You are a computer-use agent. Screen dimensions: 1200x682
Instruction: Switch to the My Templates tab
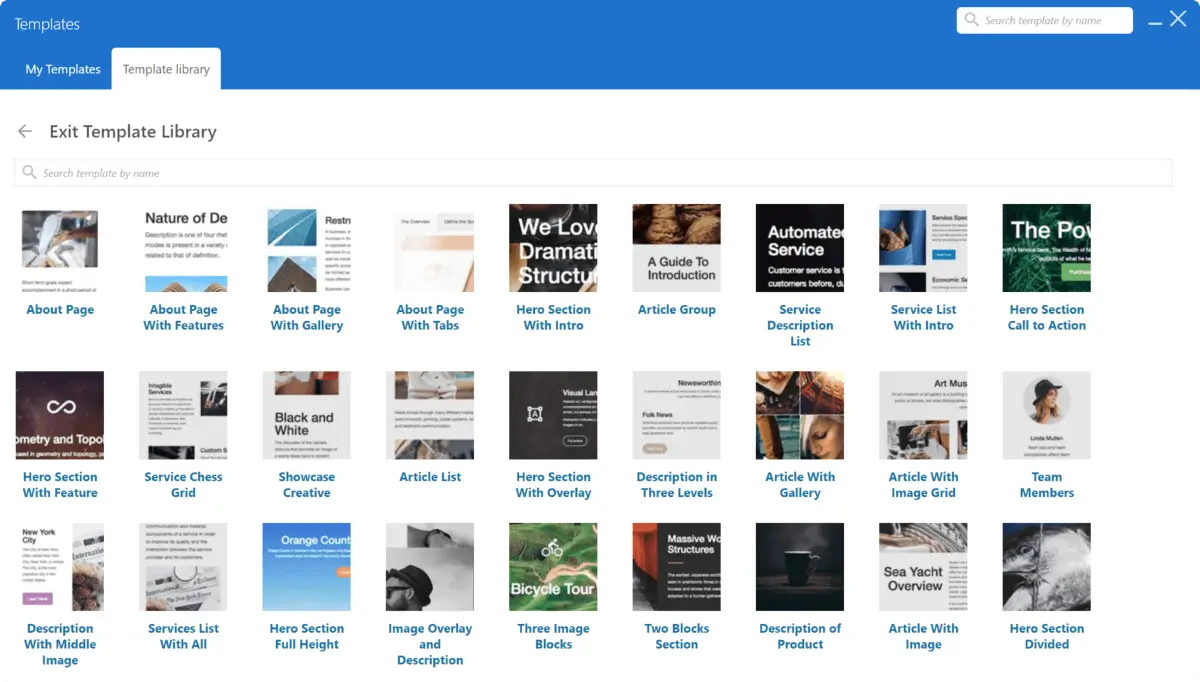click(63, 69)
